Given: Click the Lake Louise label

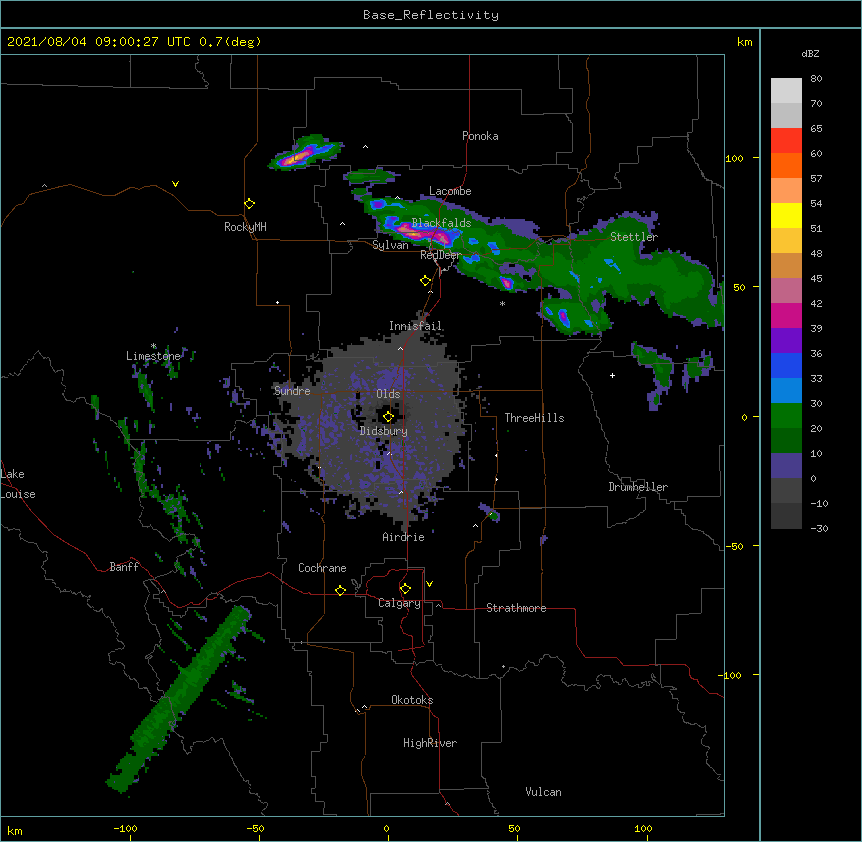Looking at the screenshot, I should (18, 484).
